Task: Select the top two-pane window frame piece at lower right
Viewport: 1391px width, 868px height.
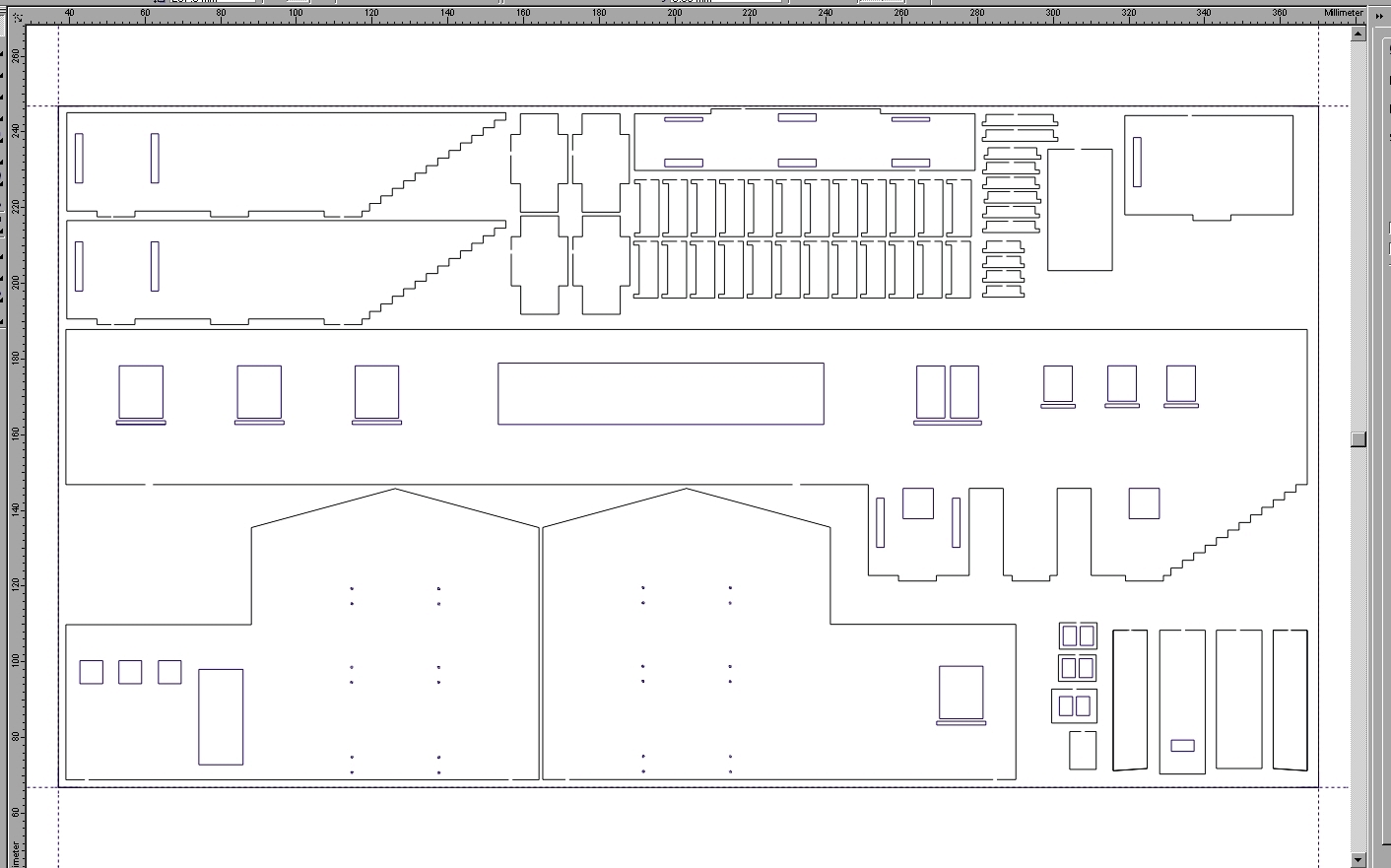Action: click(x=1078, y=636)
